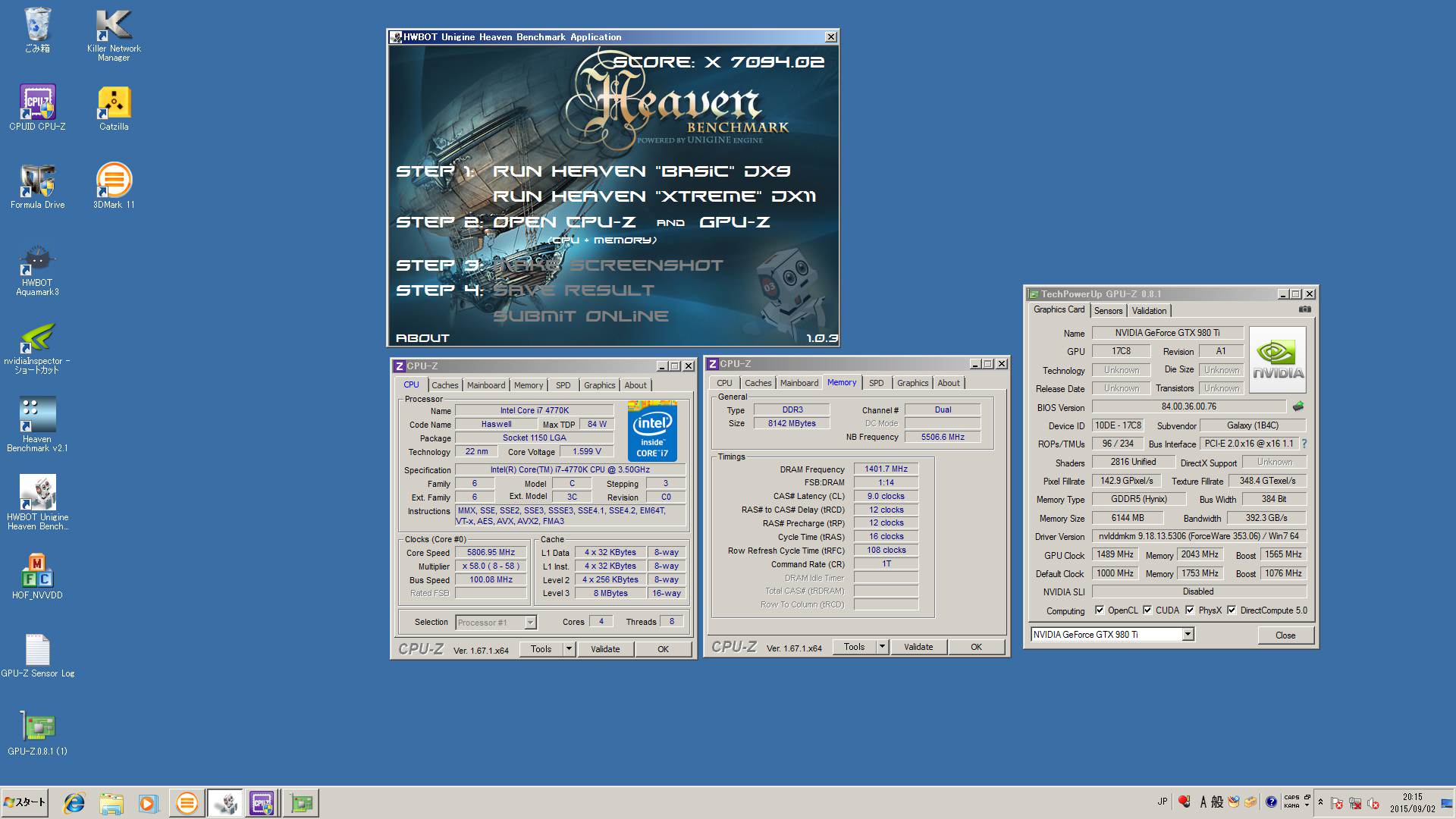The width and height of the screenshot is (1456, 819).
Task: Open Windows Media Player in taskbar
Action: pyautogui.click(x=147, y=803)
